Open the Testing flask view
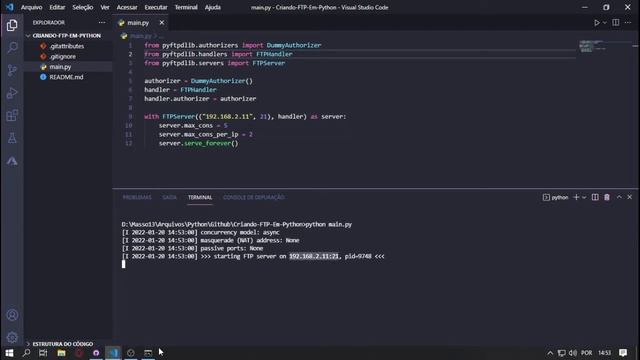This screenshot has height=360, width=640. click(12, 138)
